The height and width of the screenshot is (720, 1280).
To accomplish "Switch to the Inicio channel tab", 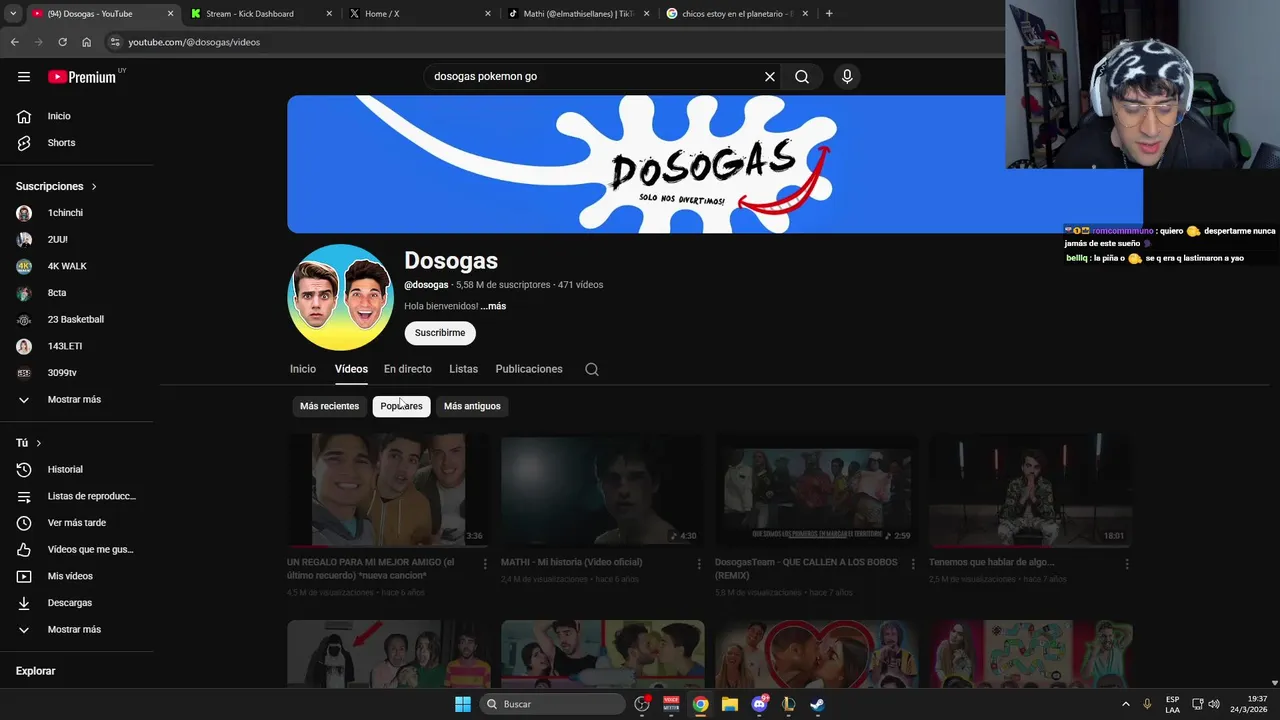I will coord(303,369).
